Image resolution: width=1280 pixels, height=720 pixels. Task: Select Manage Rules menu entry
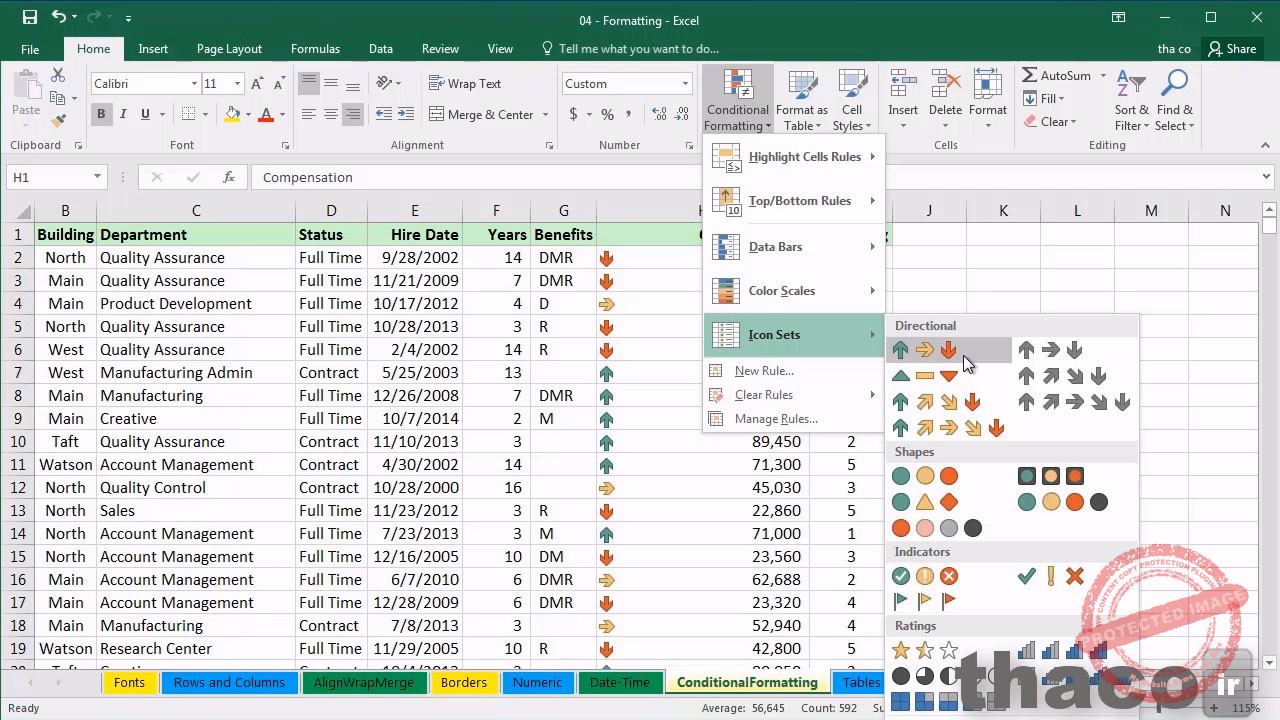794,419
